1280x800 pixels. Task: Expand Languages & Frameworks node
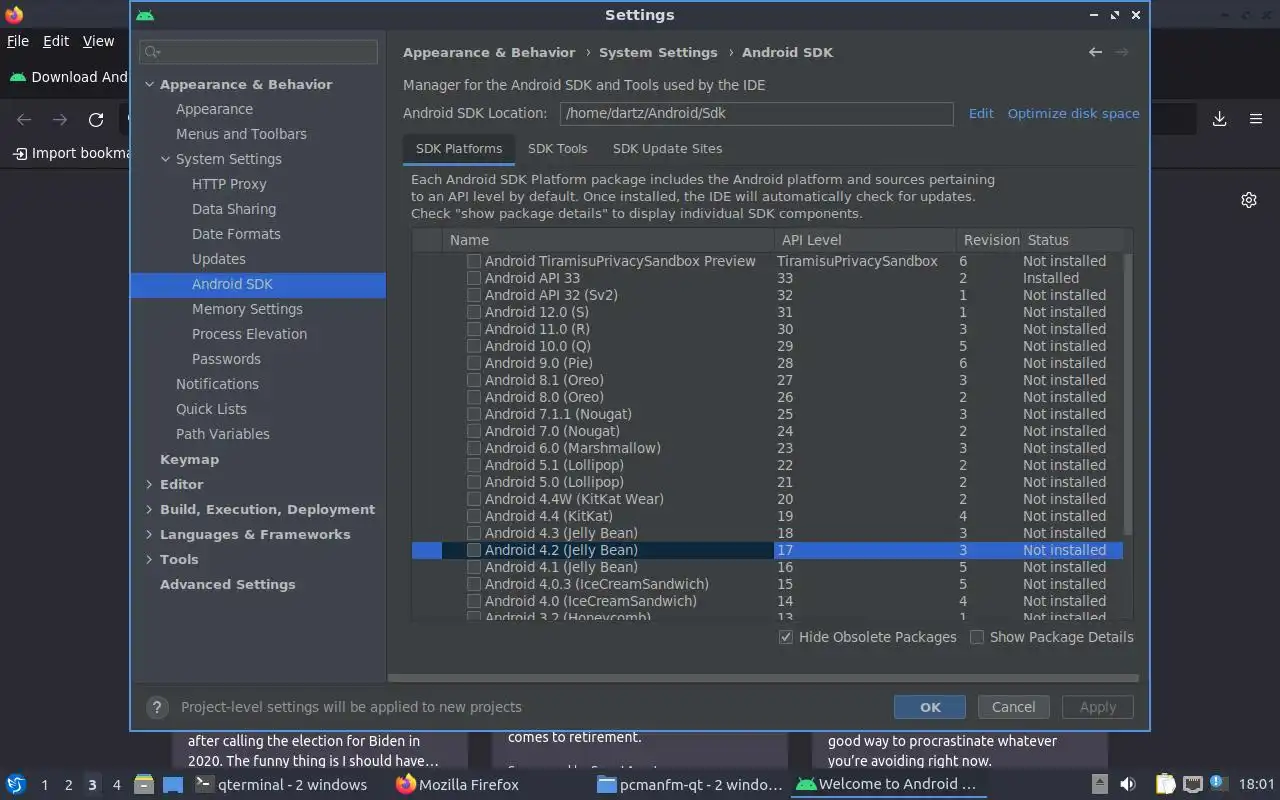tap(149, 534)
